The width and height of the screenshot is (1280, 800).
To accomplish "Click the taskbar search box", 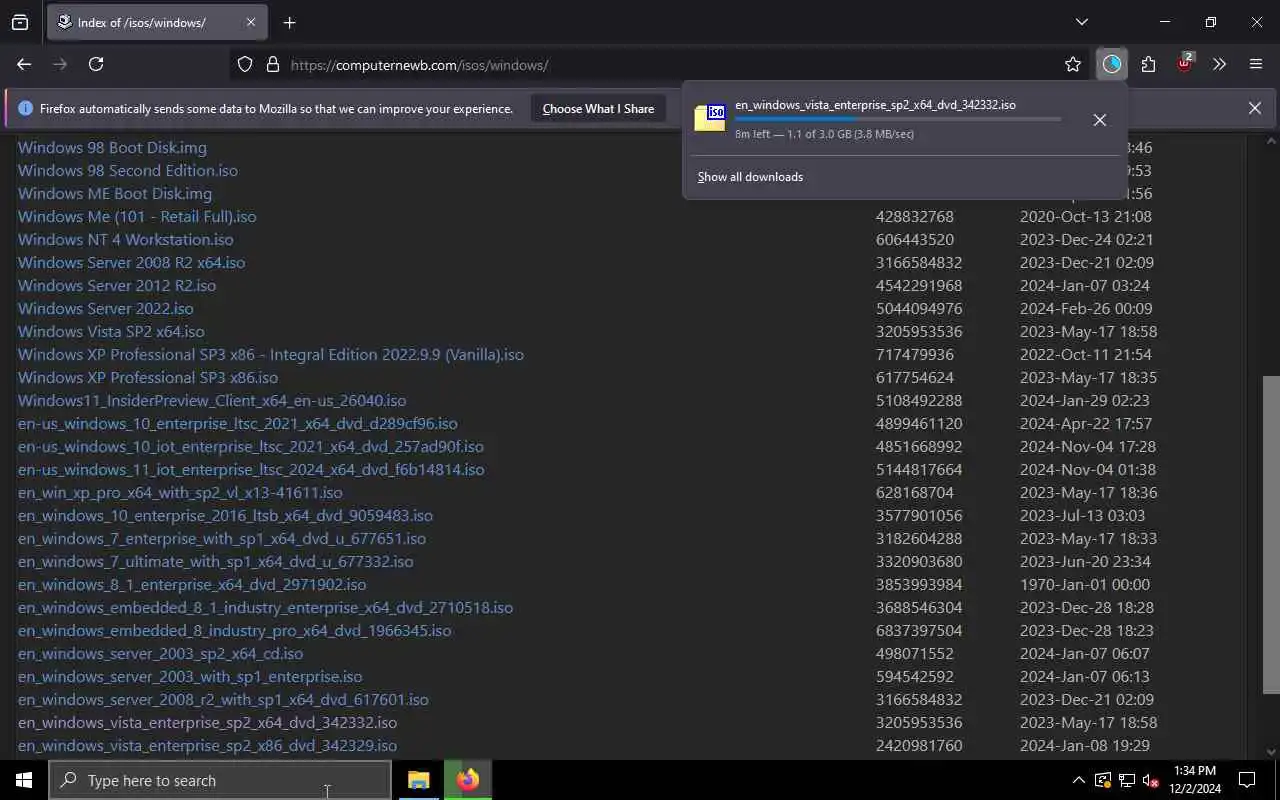I will [x=220, y=780].
